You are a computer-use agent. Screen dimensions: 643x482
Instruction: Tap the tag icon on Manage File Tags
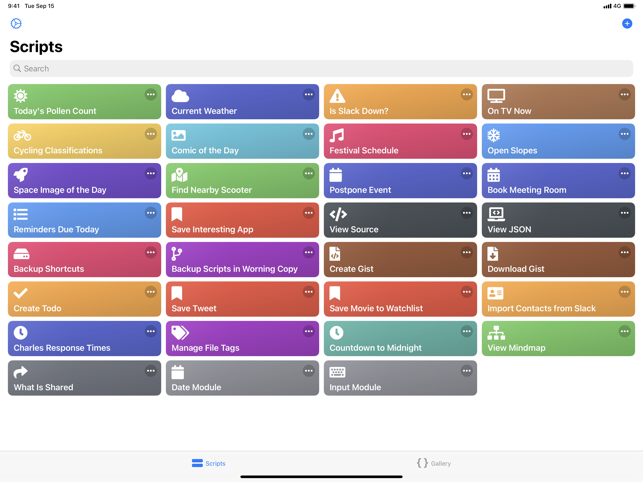tap(180, 332)
